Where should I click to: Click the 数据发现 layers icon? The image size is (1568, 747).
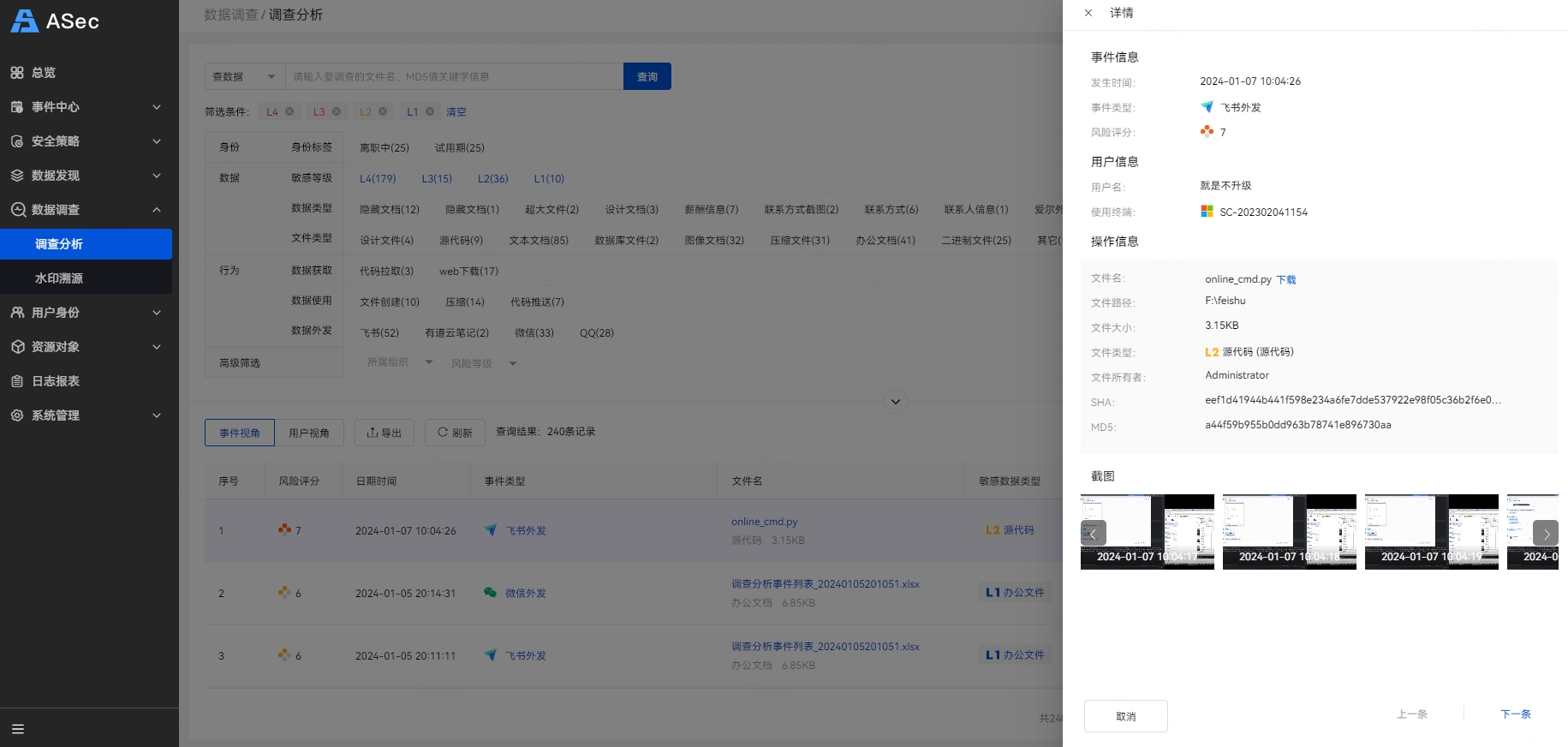point(17,176)
